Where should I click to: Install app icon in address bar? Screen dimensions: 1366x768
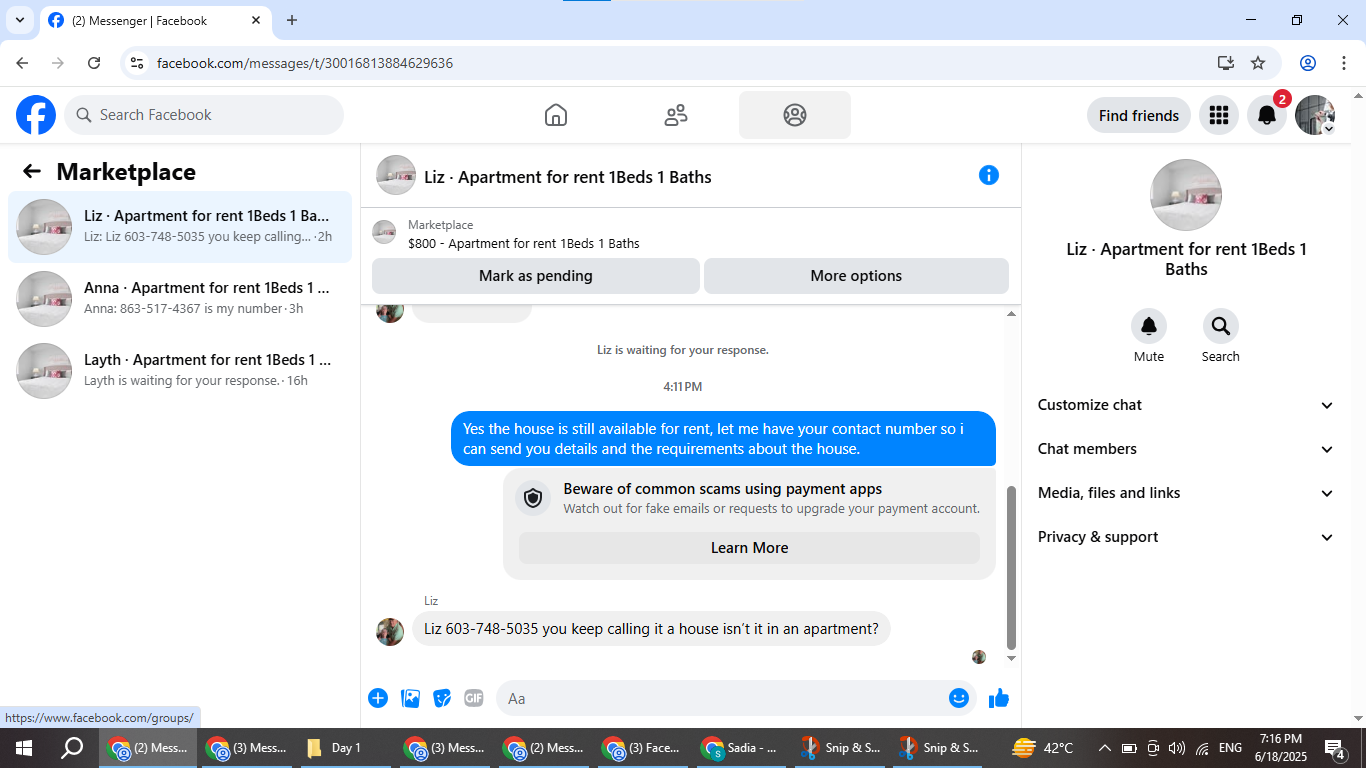[x=1226, y=63]
